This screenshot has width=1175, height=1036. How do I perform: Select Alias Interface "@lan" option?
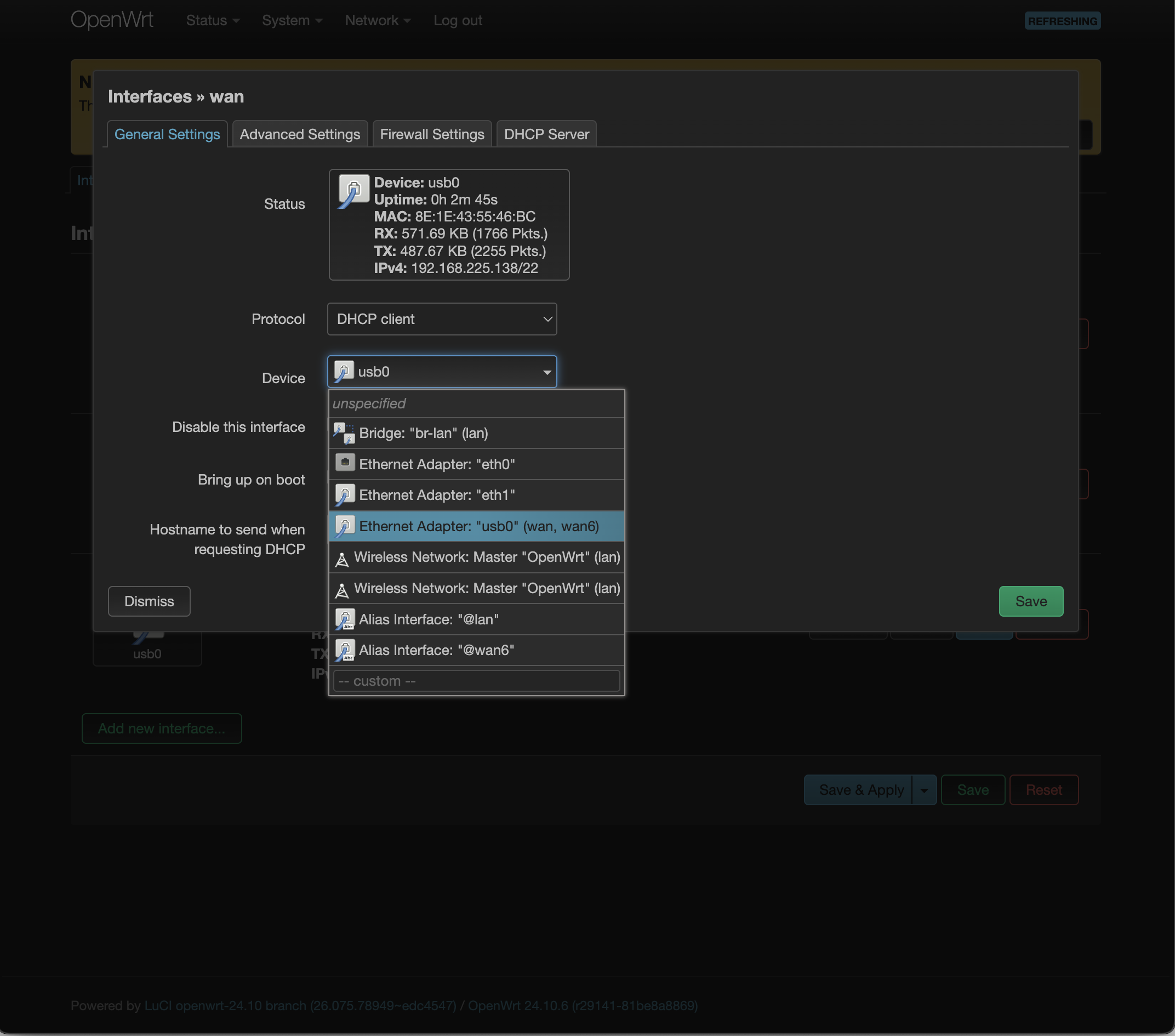click(477, 619)
